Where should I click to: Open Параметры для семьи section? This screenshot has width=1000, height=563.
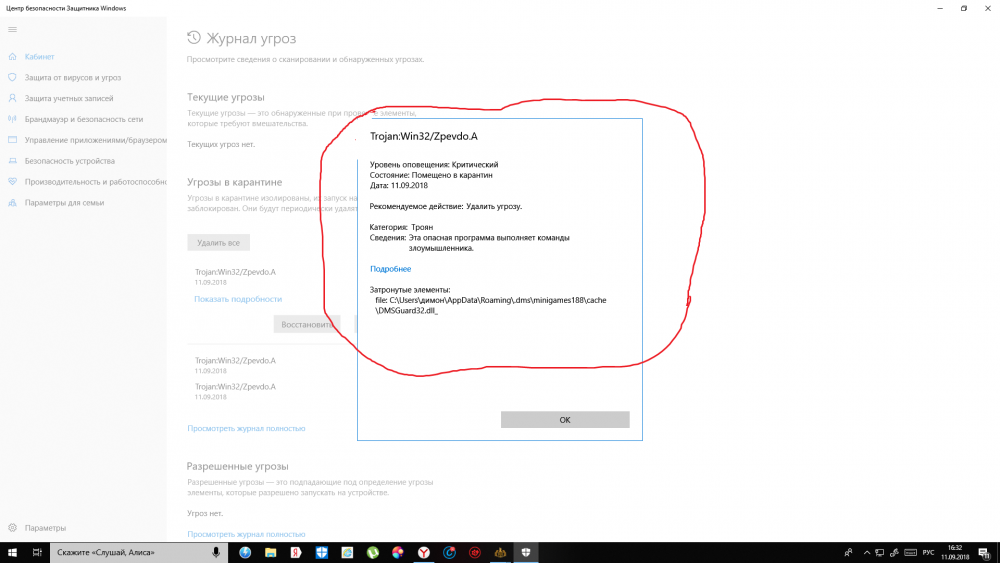(64, 203)
